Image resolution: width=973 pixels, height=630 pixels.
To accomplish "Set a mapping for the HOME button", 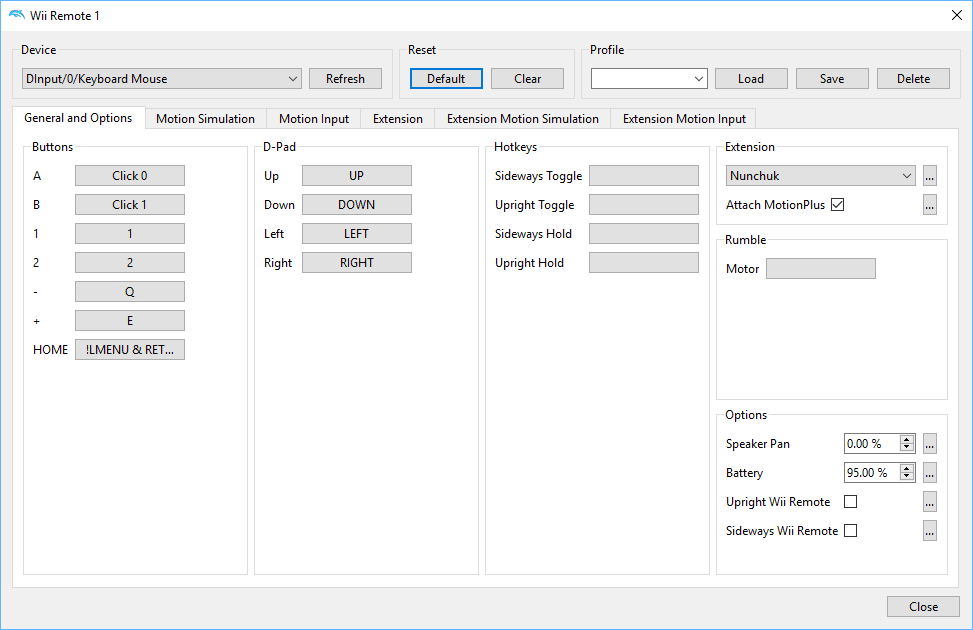I will (129, 349).
